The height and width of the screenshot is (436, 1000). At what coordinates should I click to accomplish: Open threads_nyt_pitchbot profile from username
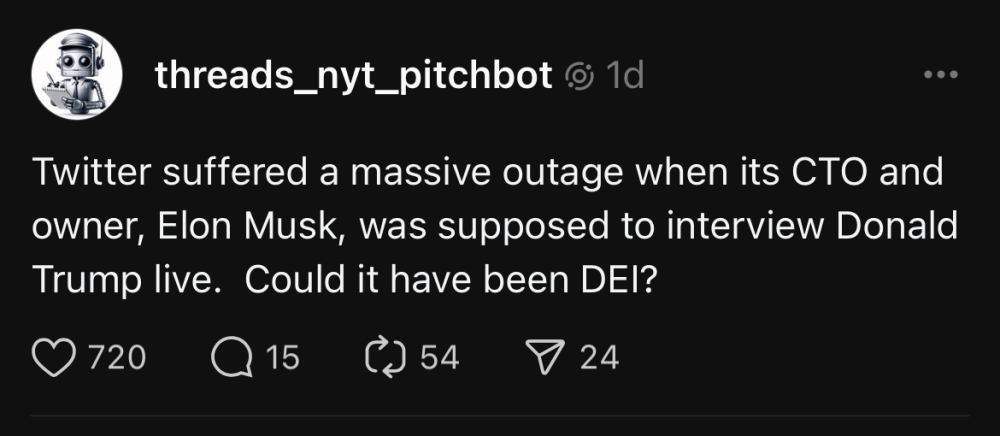click(x=353, y=76)
